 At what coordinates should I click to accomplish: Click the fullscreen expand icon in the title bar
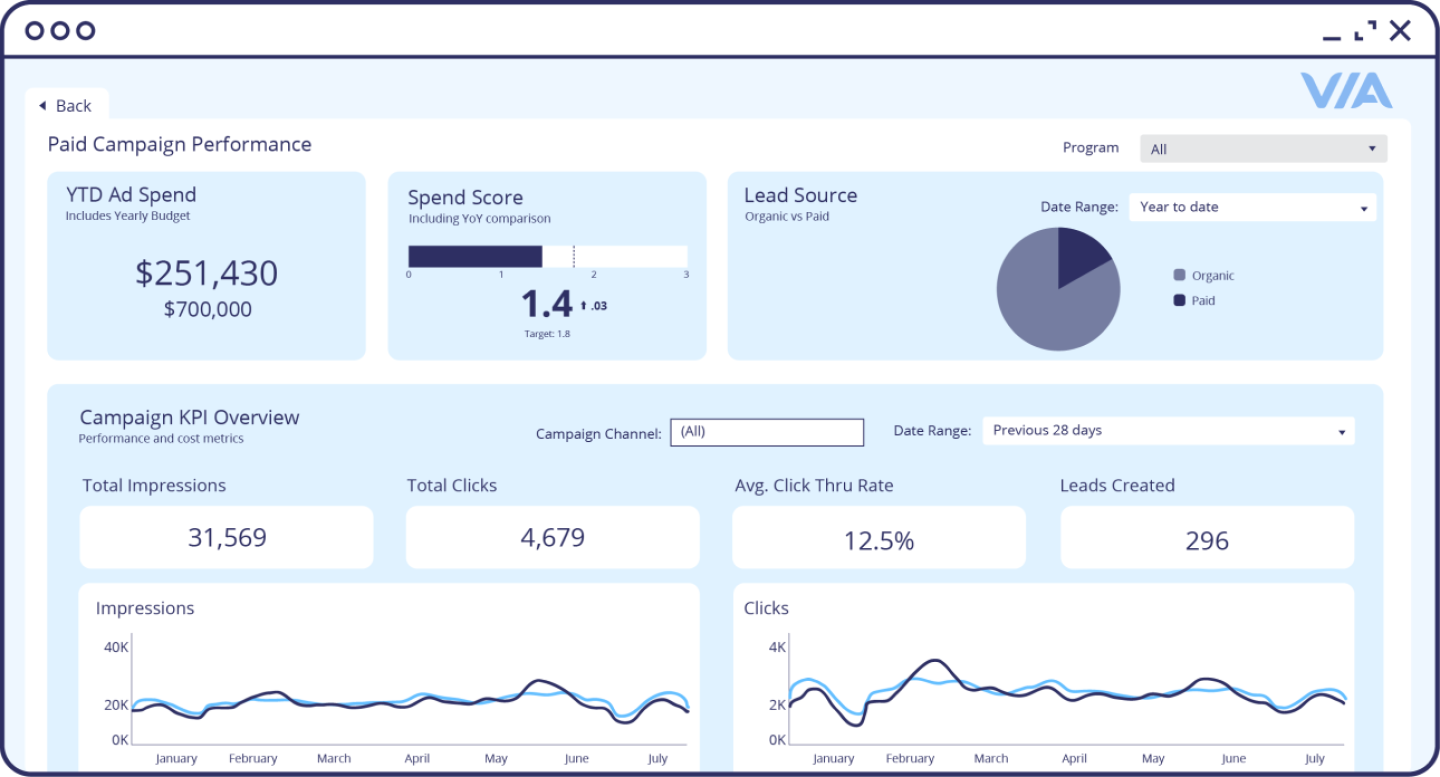coord(1364,31)
